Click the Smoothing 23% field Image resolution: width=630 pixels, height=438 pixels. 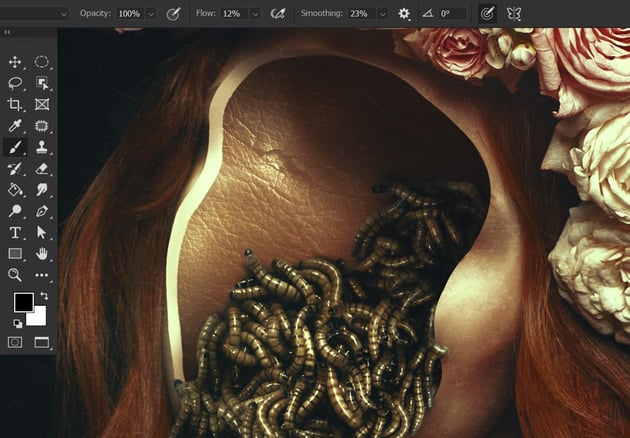[363, 14]
